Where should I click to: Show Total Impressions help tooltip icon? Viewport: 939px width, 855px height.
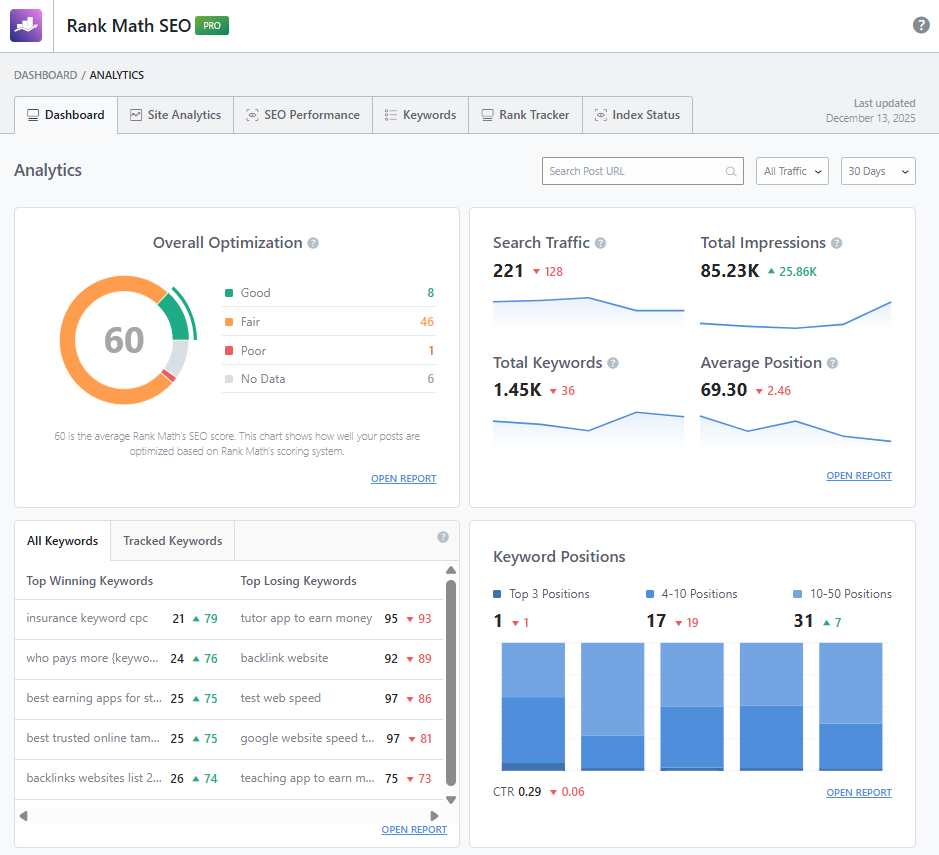[x=837, y=243]
